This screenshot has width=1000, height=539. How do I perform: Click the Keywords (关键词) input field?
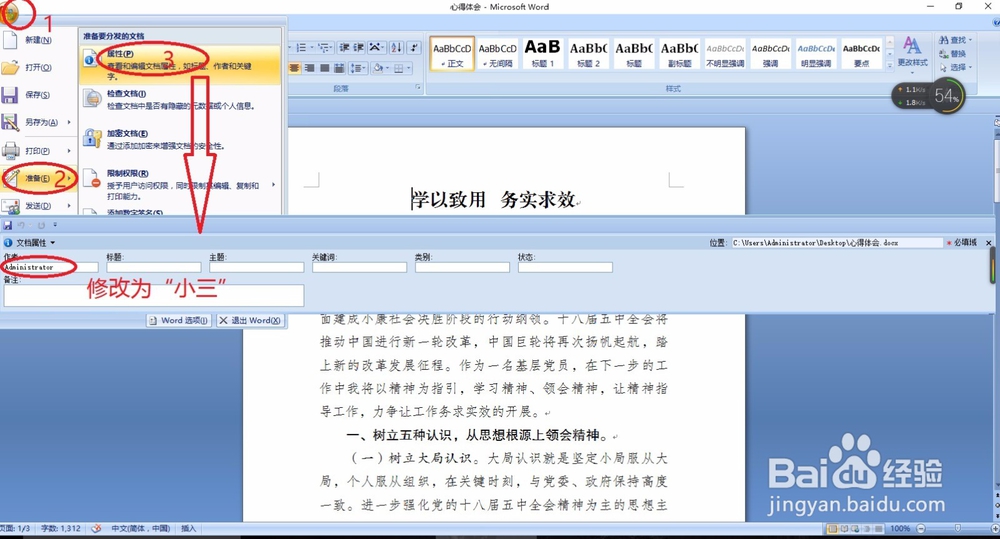pos(360,267)
